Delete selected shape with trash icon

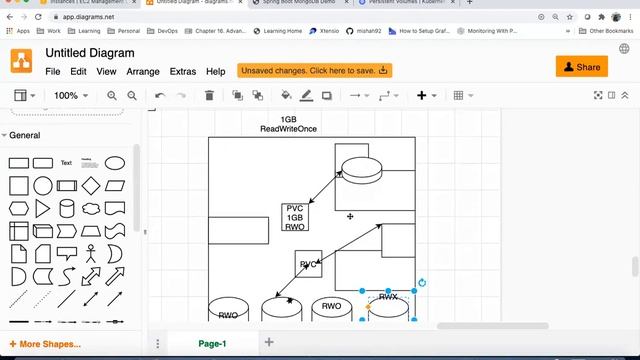pyautogui.click(x=209, y=96)
